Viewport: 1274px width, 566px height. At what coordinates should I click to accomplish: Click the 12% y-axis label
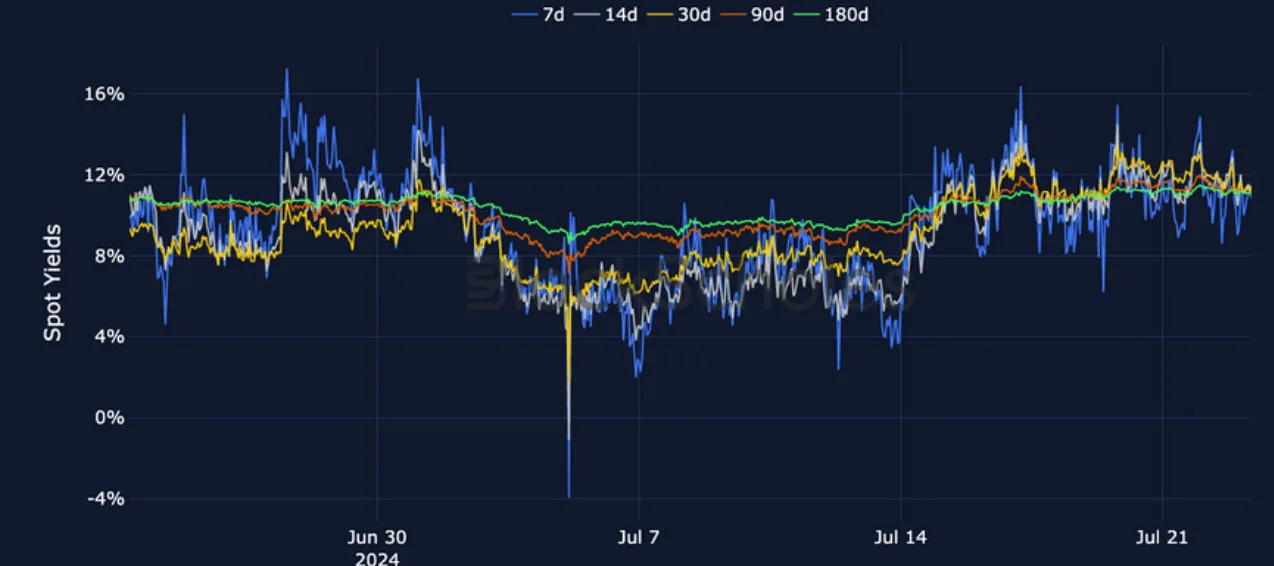coord(103,175)
